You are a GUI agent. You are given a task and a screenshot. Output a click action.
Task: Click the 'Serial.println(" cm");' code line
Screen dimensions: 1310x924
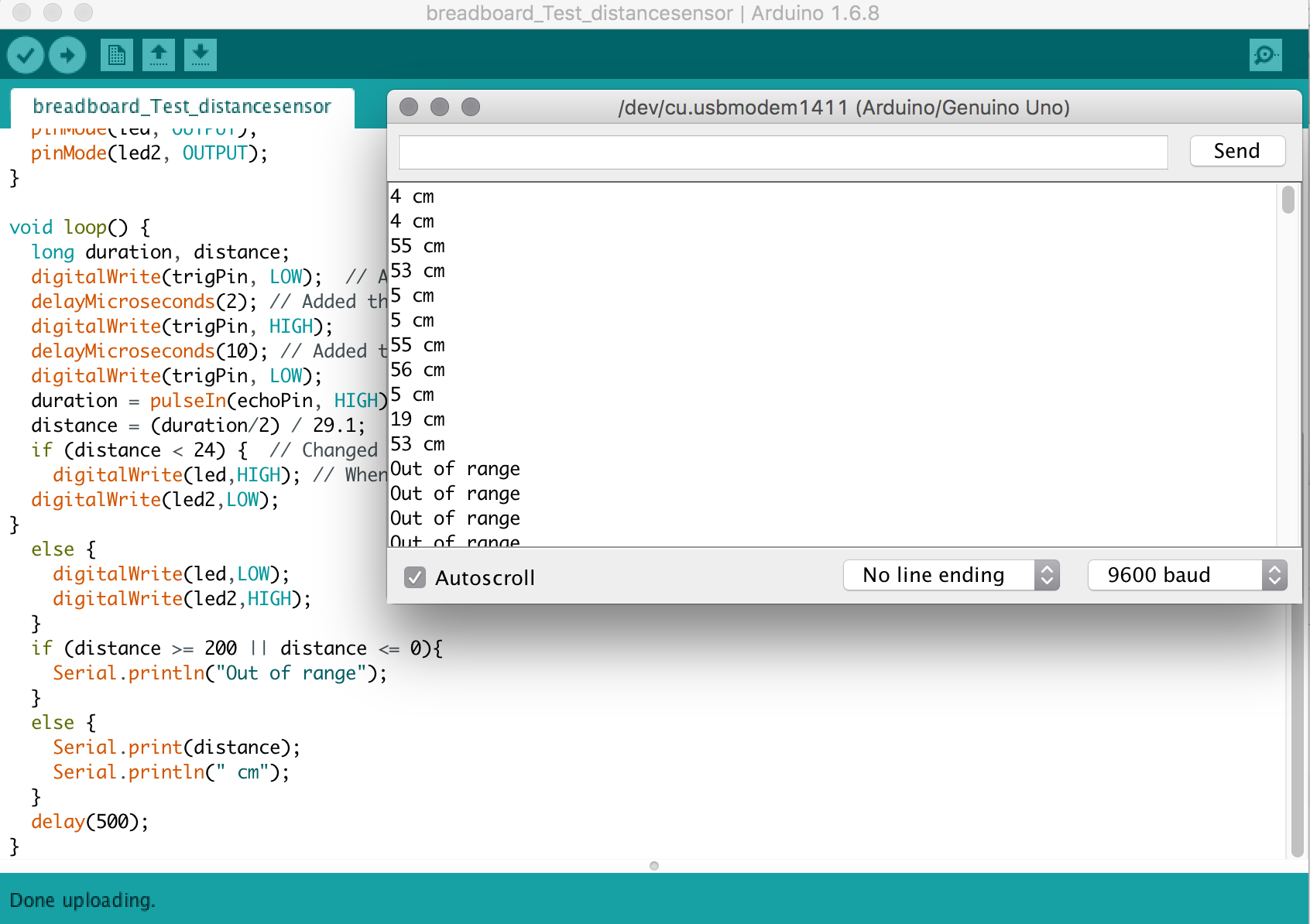click(171, 772)
